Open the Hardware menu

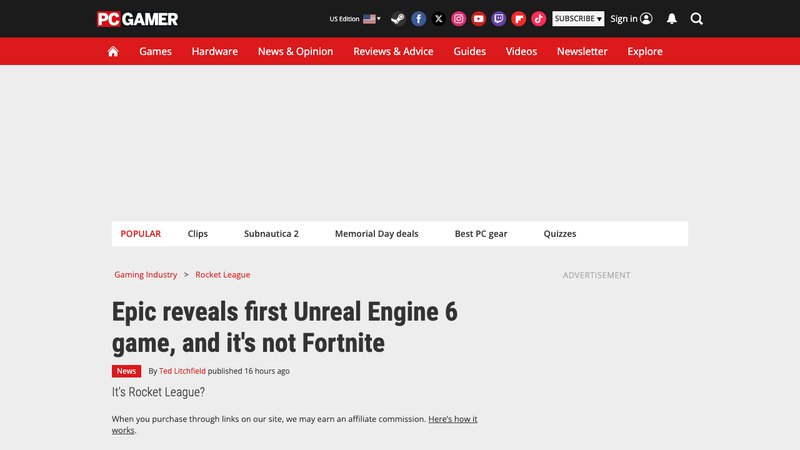[x=215, y=51]
